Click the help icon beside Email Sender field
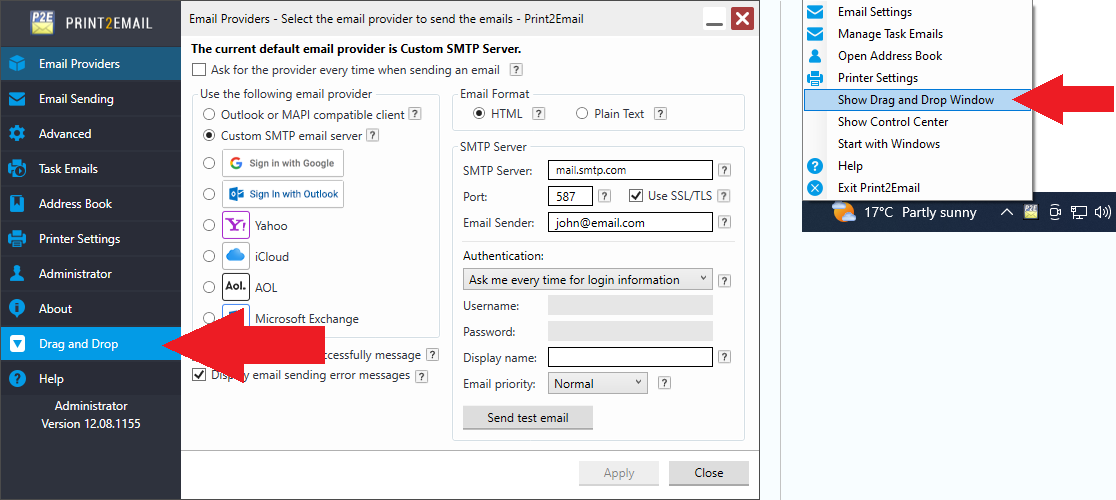 coord(725,223)
